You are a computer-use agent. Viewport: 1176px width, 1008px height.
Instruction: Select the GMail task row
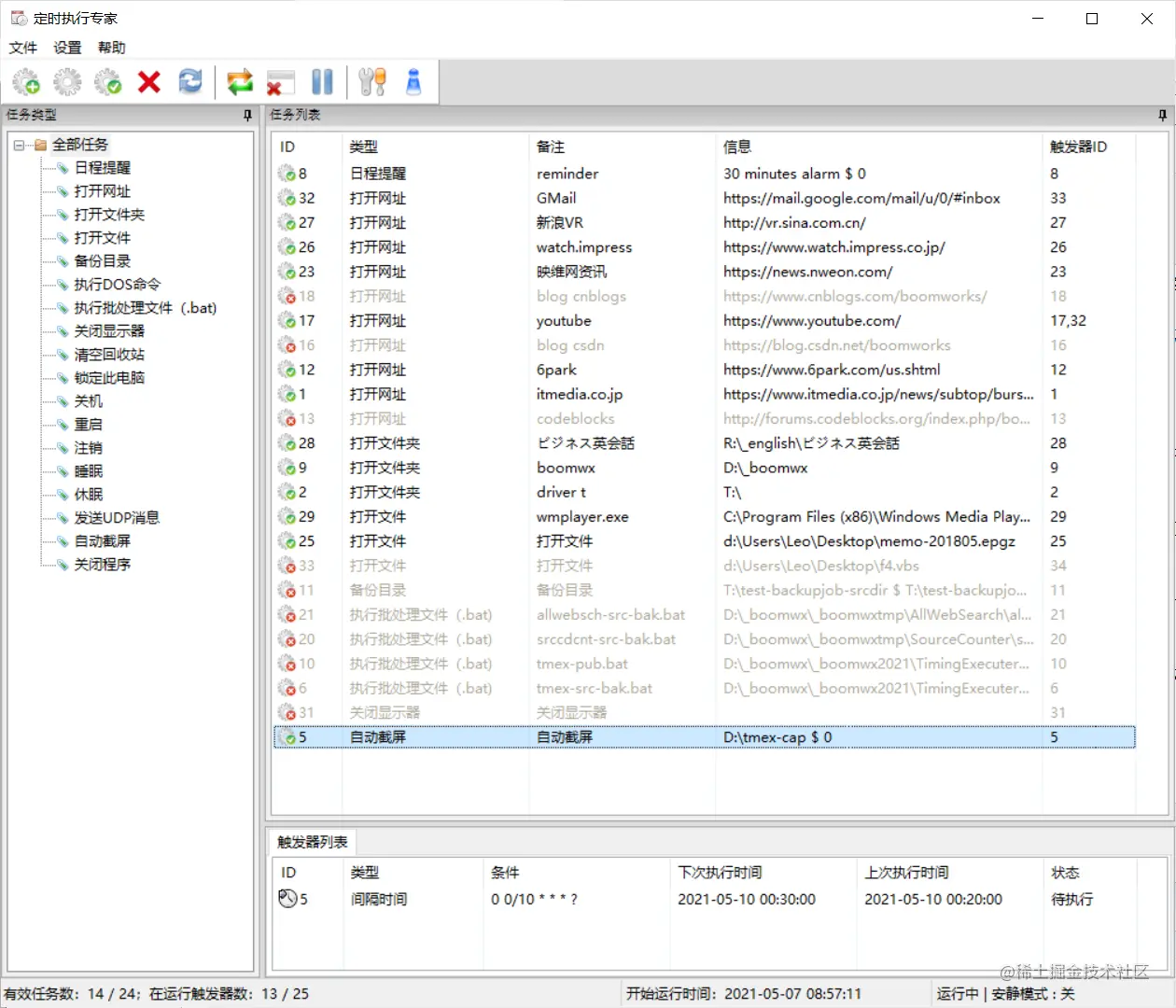[x=705, y=198]
